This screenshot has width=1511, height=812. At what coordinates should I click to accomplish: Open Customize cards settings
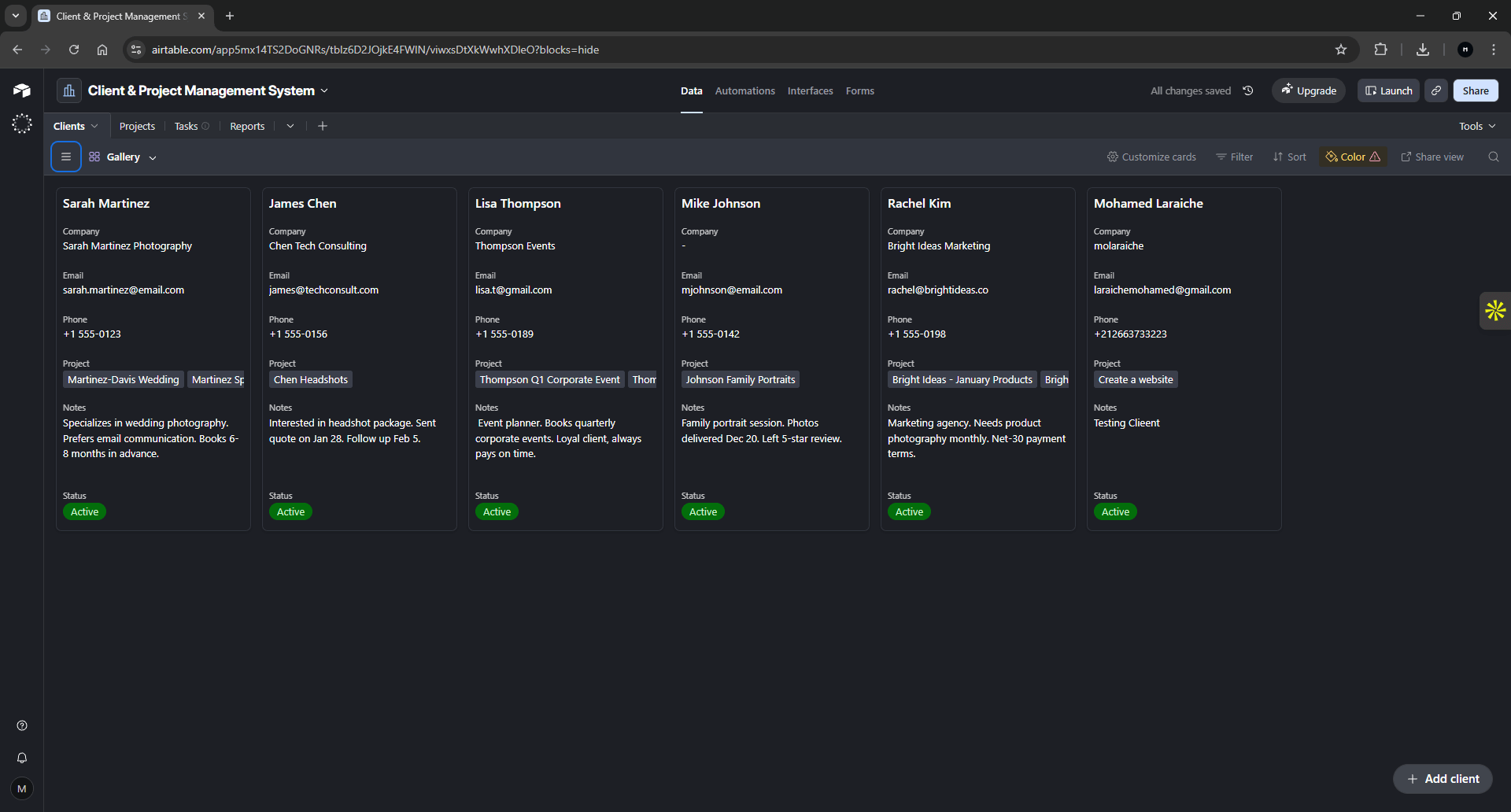[1151, 157]
